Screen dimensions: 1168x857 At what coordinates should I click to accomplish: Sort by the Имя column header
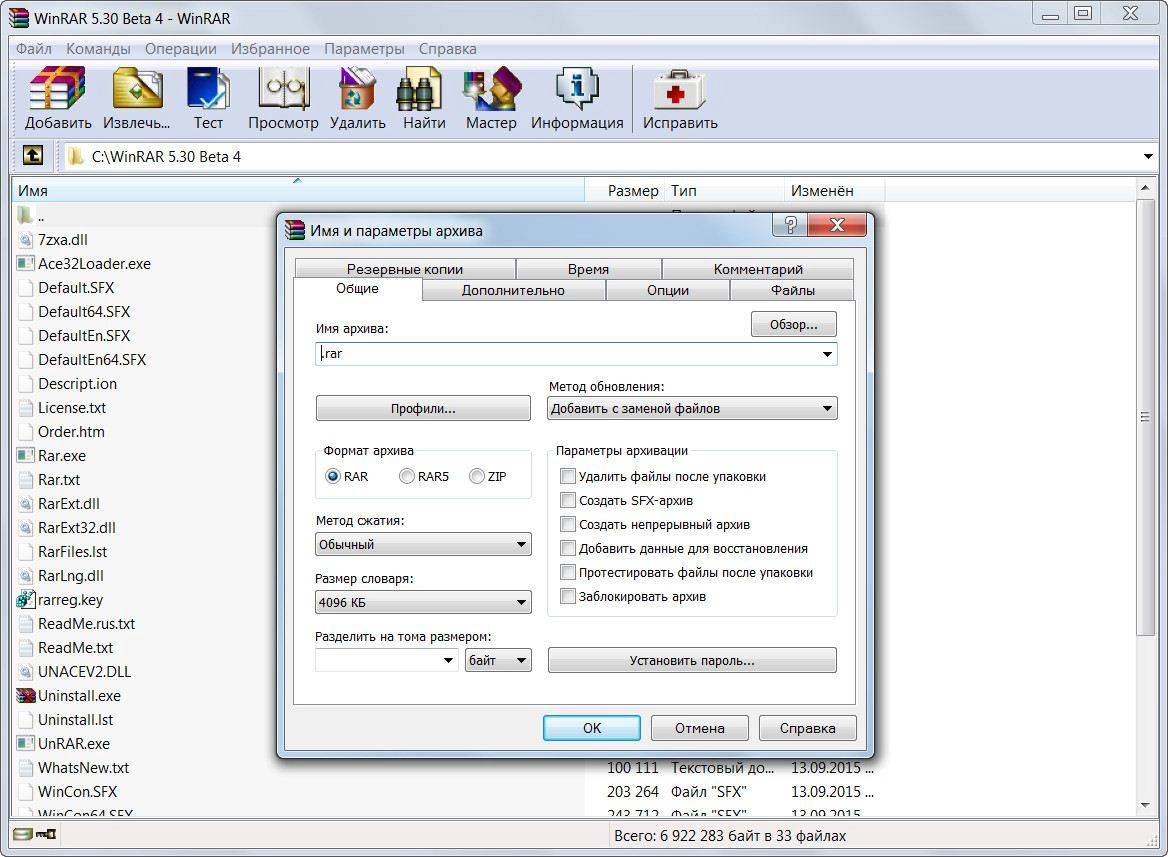(298, 191)
